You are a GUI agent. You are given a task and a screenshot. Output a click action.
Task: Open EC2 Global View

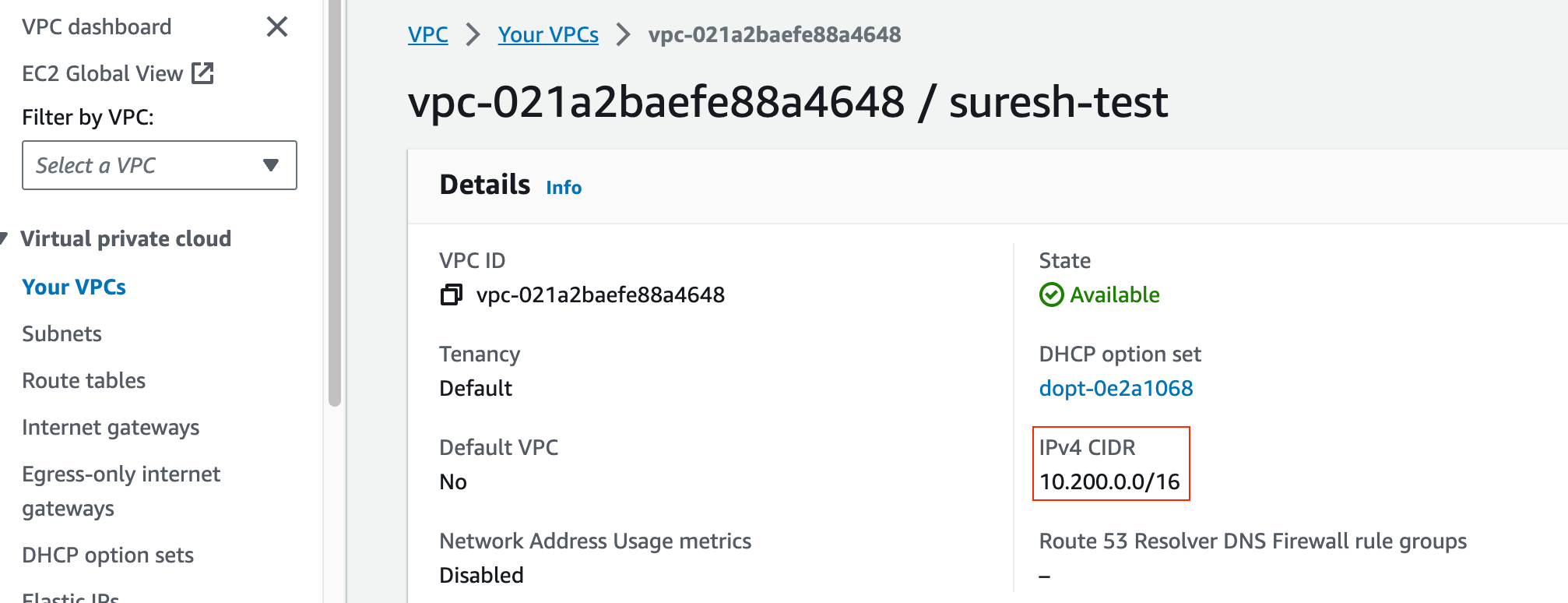point(102,73)
